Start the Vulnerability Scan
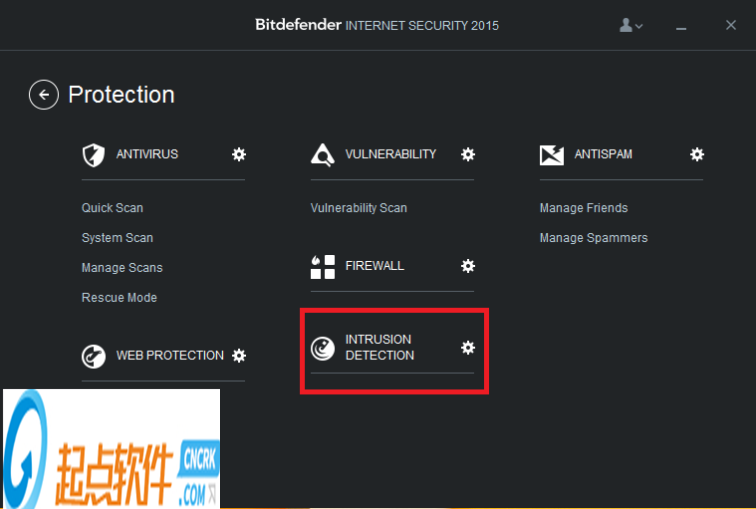This screenshot has width=756, height=509. click(359, 208)
